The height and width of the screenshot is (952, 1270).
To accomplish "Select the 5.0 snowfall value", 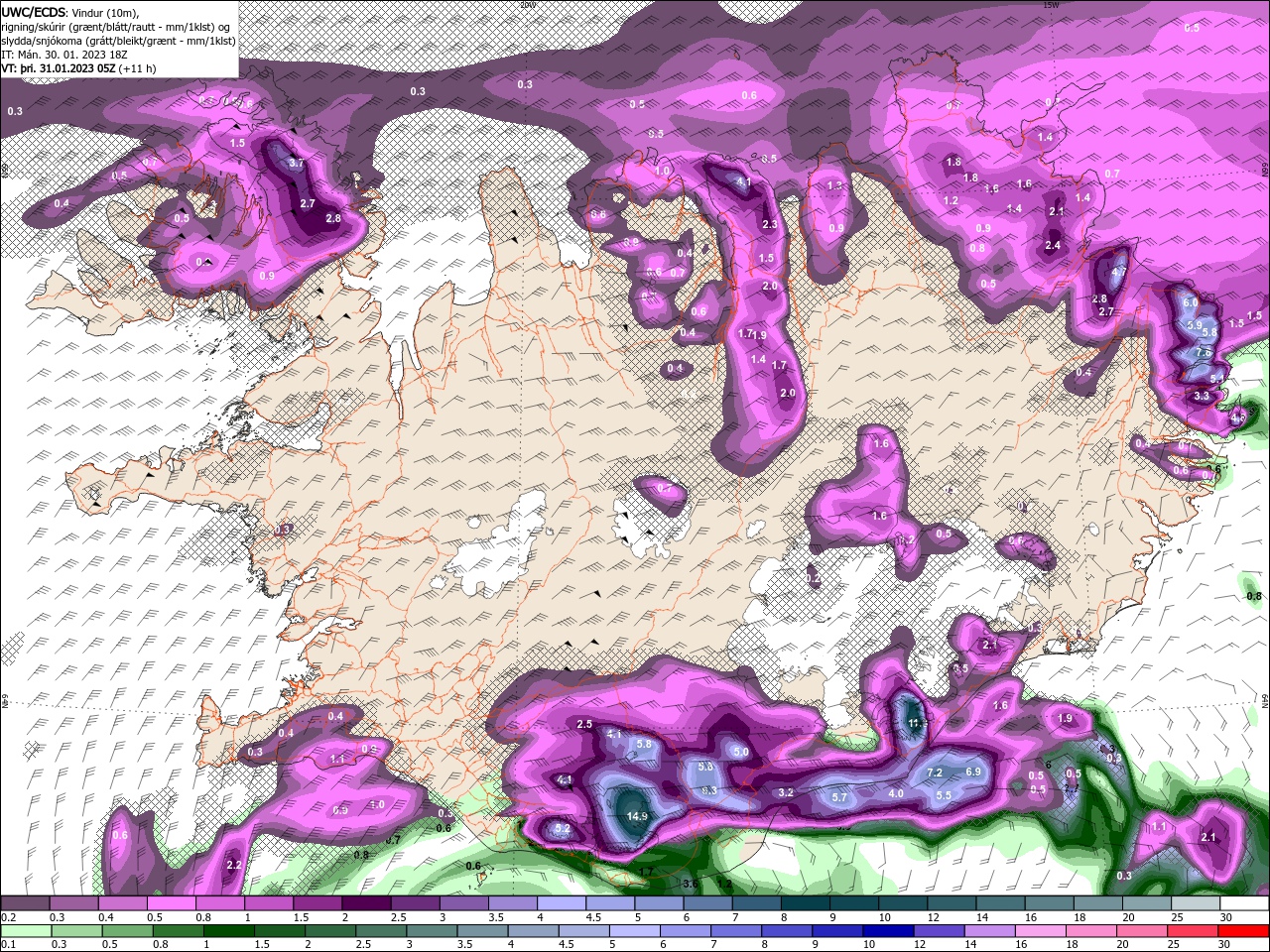I will click(740, 752).
